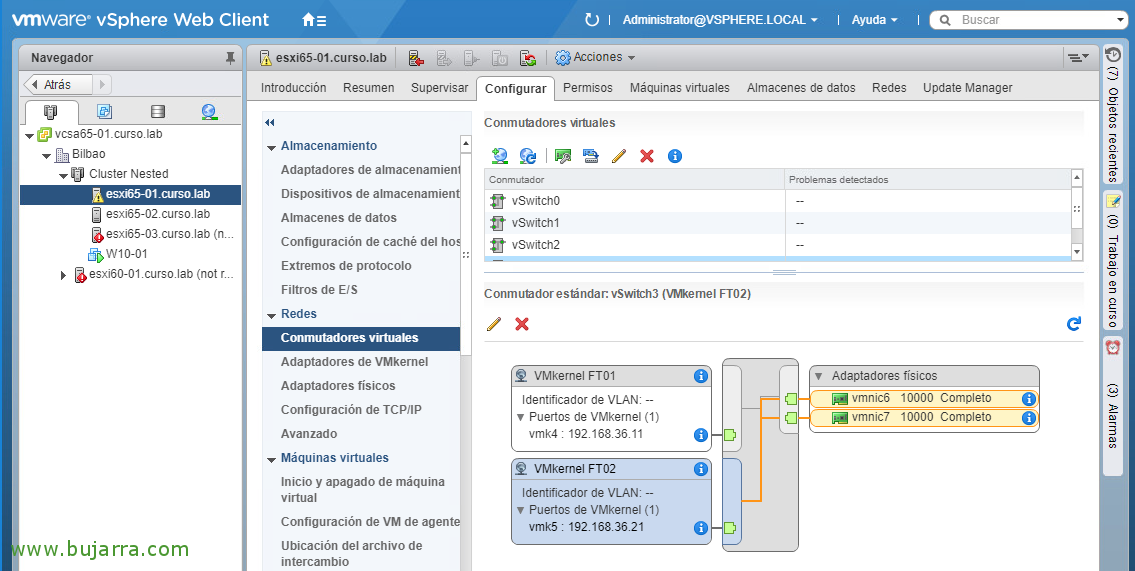Open Alarmas side panel

point(1113,405)
